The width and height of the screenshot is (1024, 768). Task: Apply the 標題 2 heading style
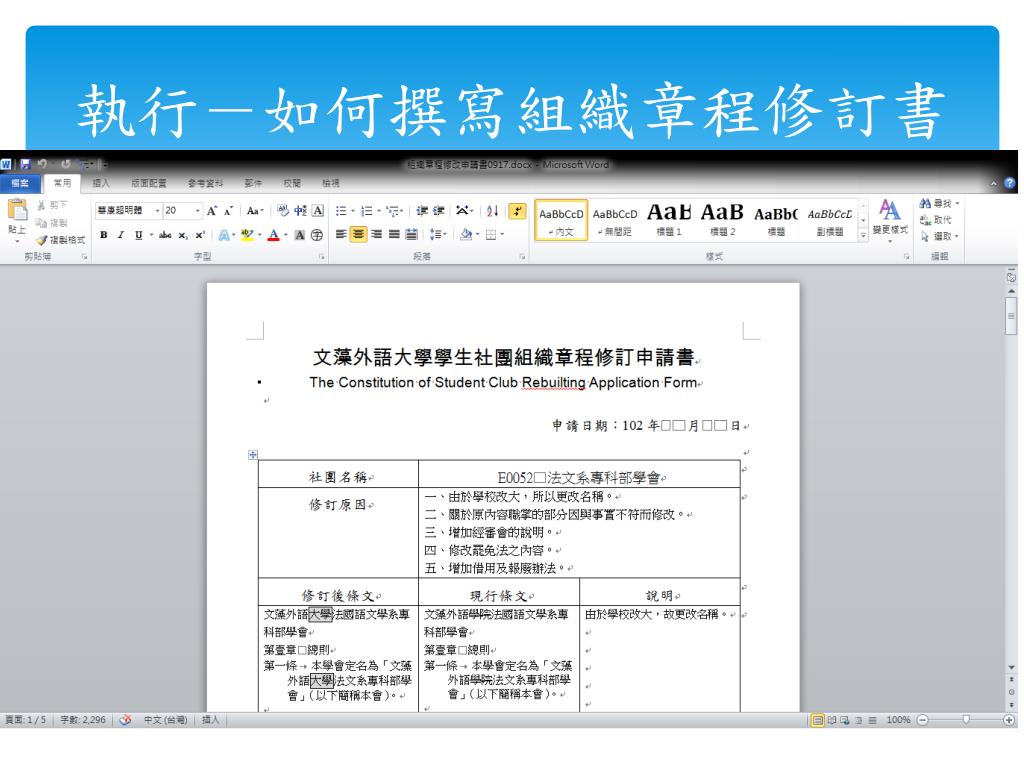(722, 221)
